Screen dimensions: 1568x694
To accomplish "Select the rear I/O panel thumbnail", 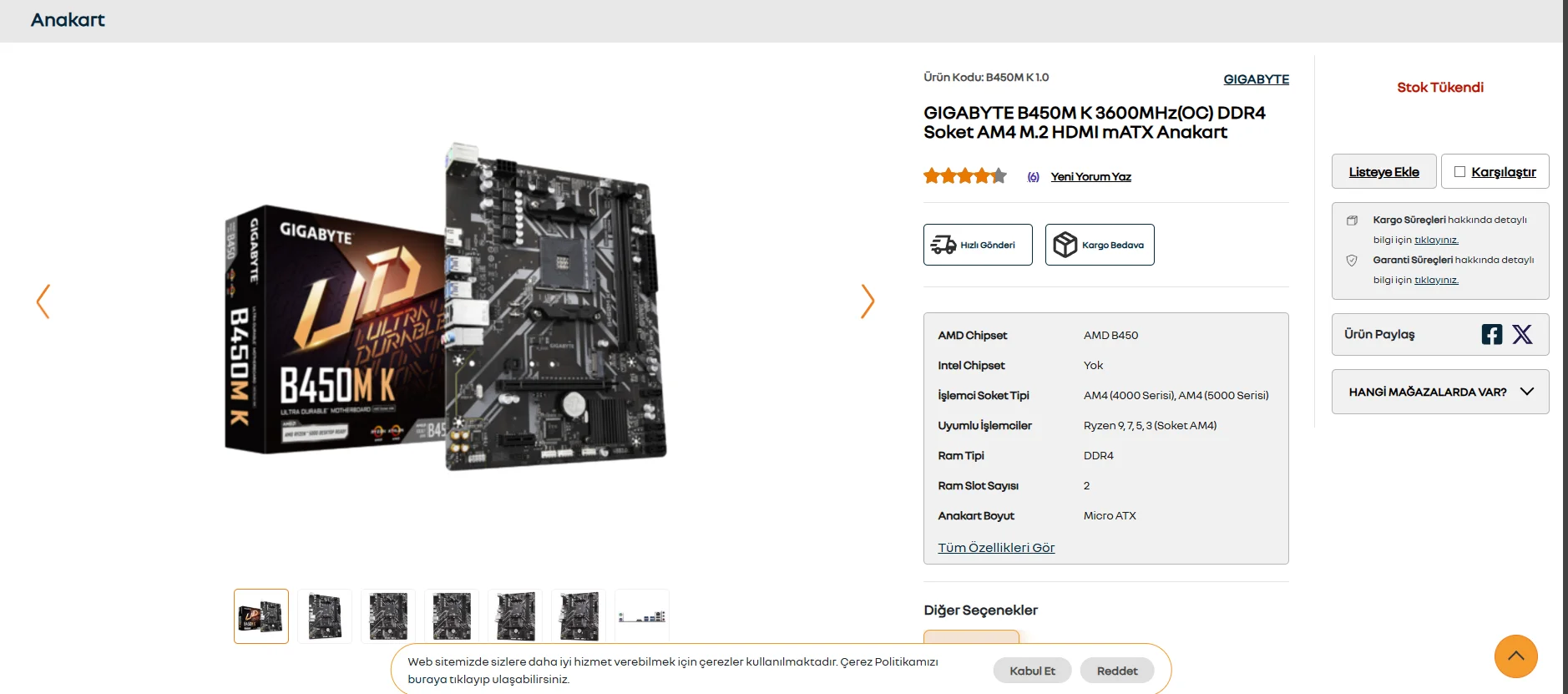I will [642, 616].
